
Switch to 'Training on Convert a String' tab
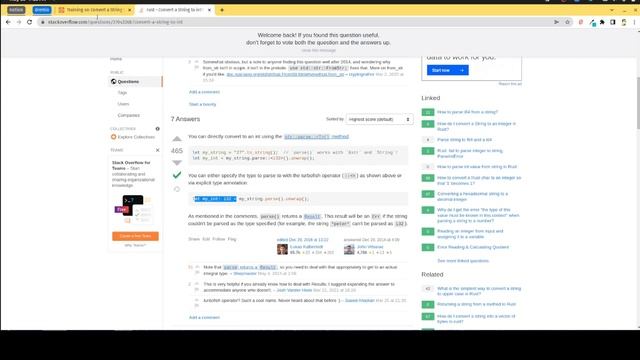click(94, 10)
